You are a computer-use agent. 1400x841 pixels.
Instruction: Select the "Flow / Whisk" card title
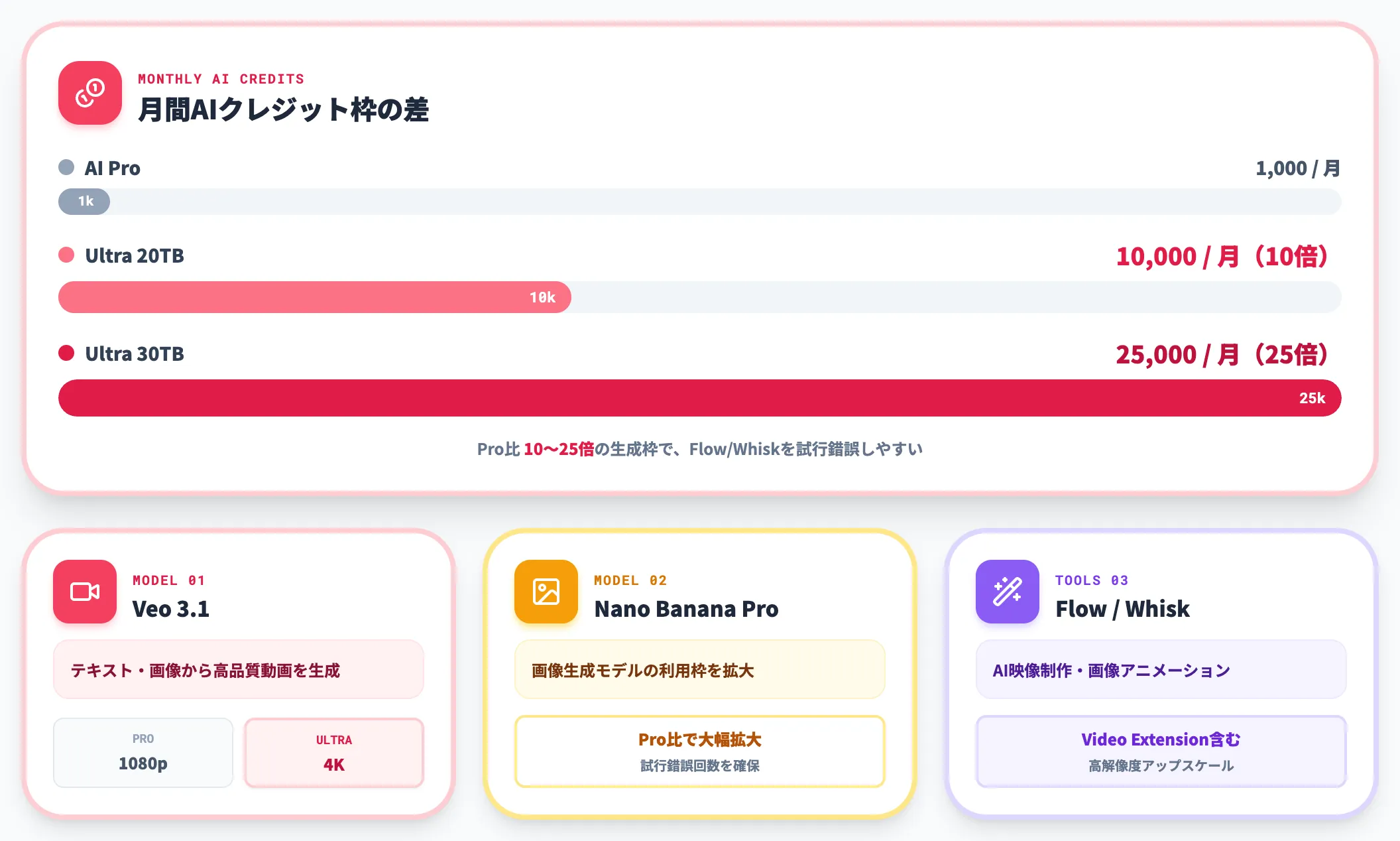1123,609
